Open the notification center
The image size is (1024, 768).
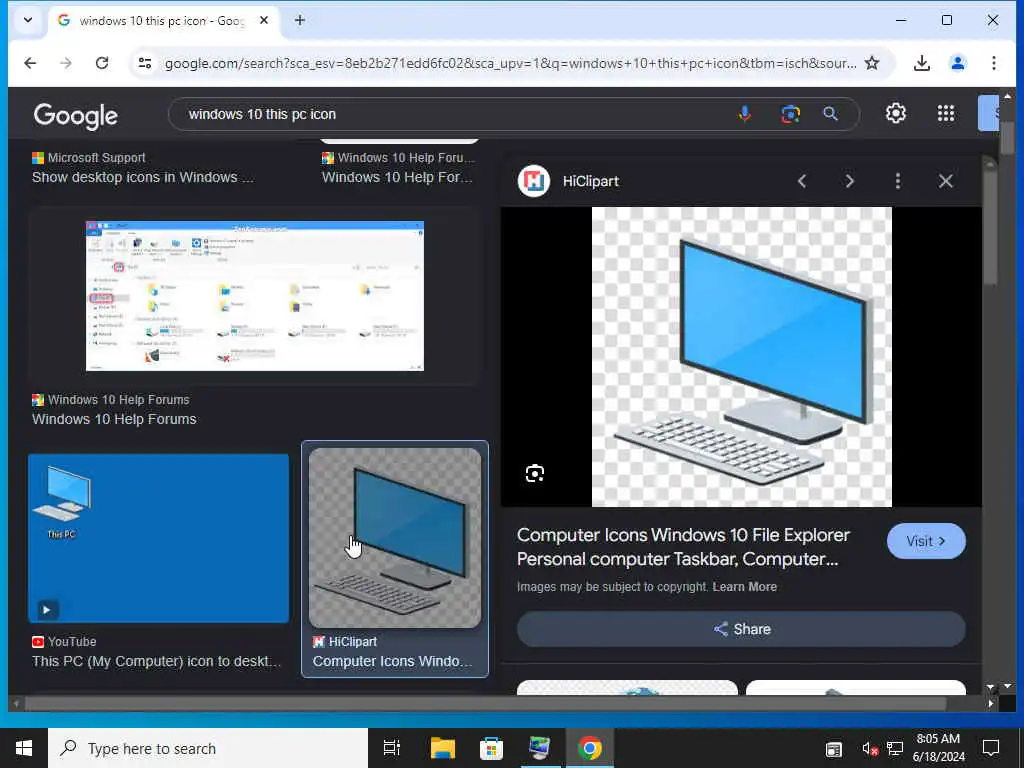point(991,748)
